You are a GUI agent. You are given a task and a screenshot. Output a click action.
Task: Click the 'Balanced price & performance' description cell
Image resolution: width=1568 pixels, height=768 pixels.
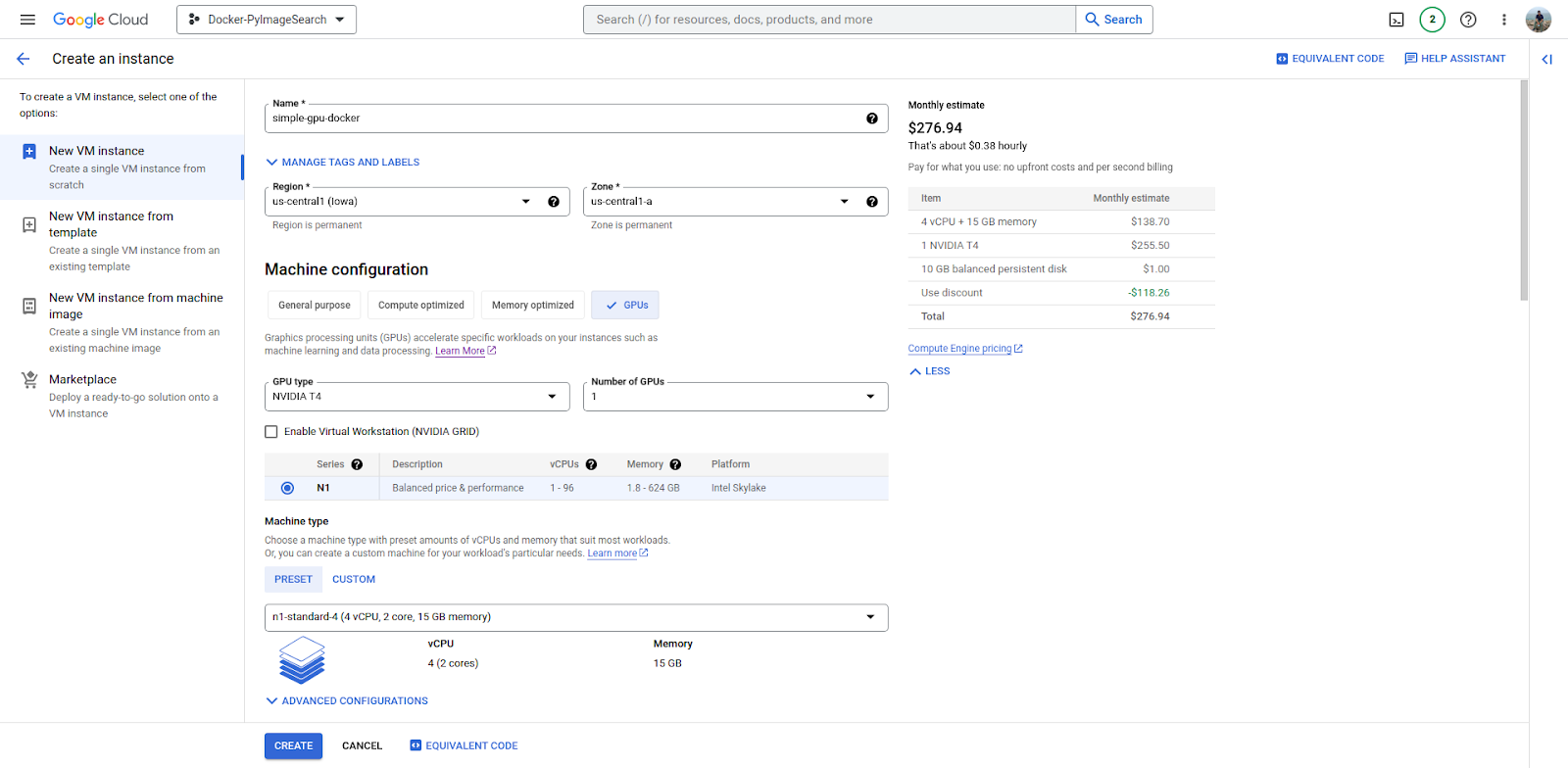(458, 488)
